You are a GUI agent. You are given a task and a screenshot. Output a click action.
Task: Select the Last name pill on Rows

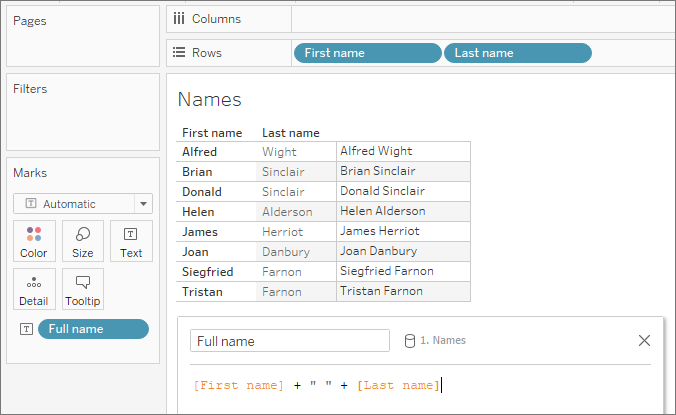518,53
